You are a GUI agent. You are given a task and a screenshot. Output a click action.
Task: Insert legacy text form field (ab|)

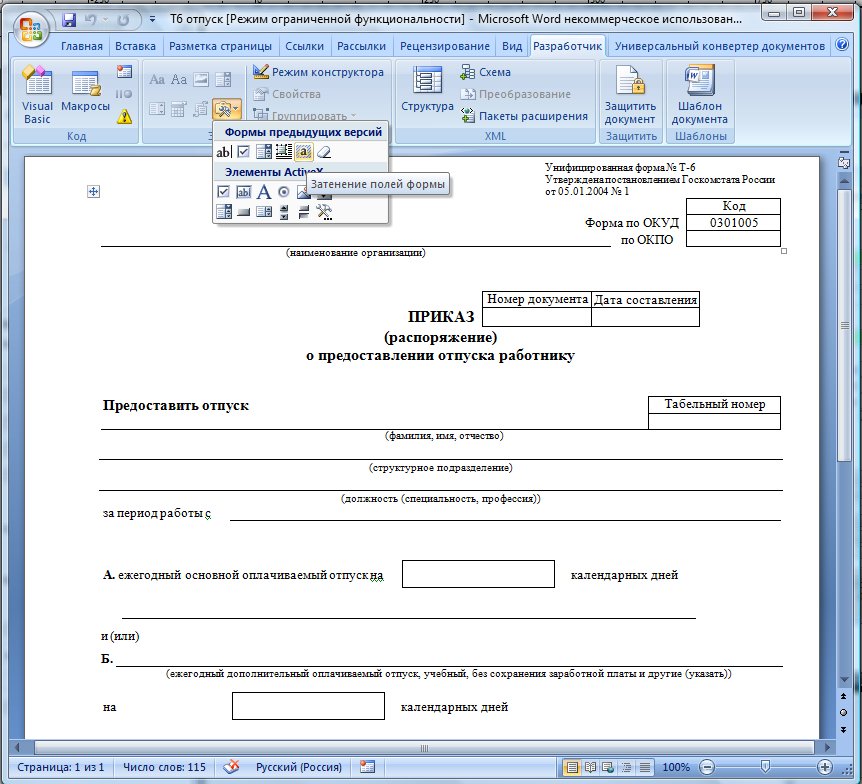click(224, 152)
